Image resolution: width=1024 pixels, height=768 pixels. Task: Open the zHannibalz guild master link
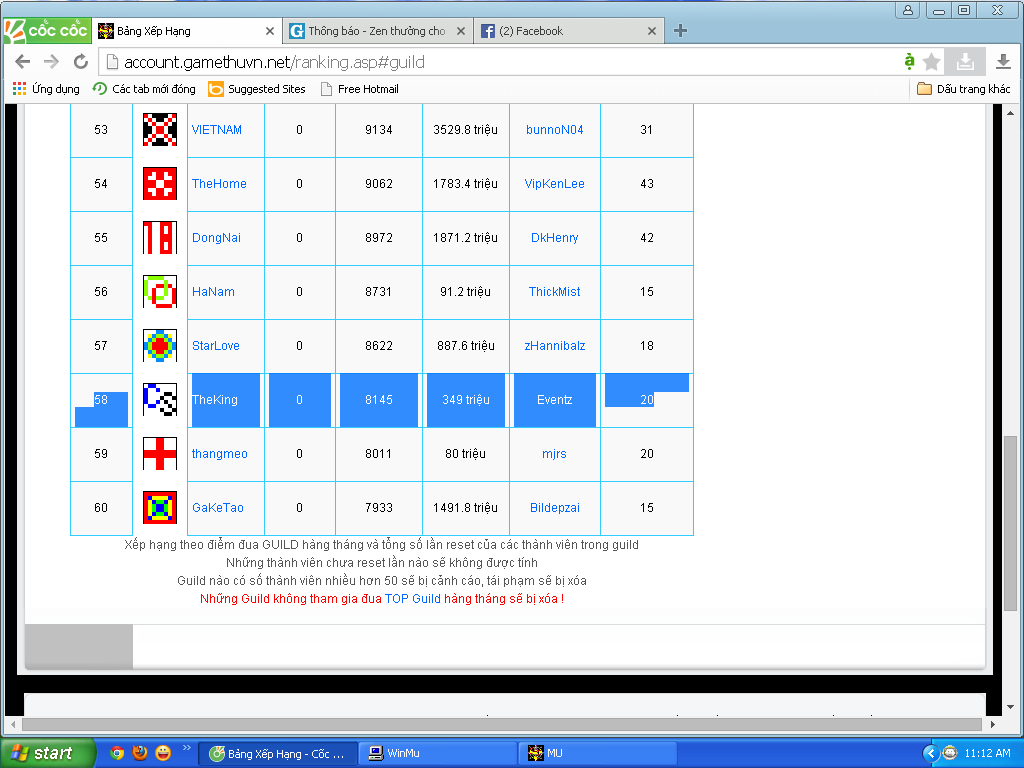(555, 346)
